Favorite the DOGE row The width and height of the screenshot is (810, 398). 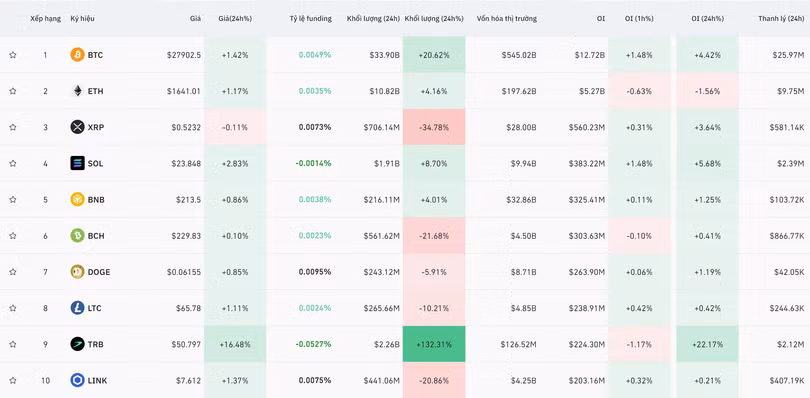coord(13,272)
